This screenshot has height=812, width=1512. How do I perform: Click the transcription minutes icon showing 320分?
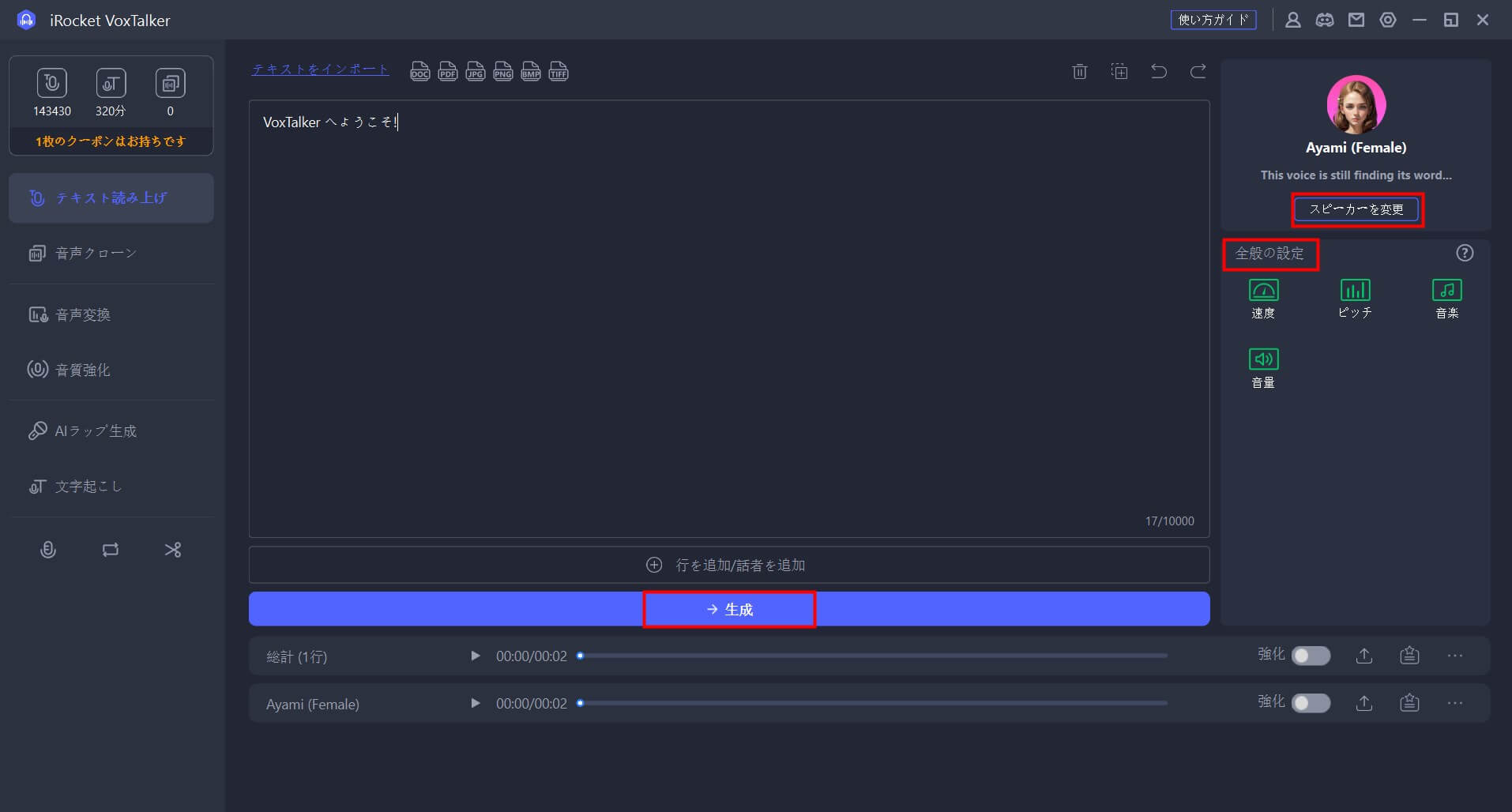coord(111,83)
